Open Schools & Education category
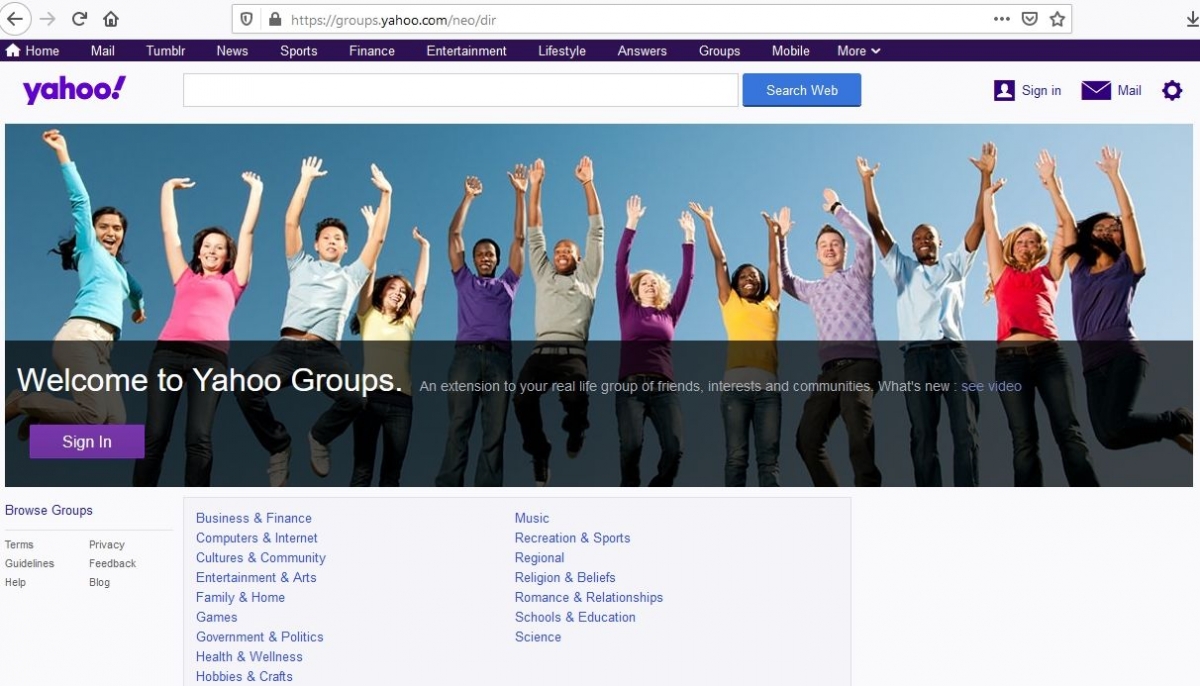Image resolution: width=1200 pixels, height=686 pixels. coord(575,617)
